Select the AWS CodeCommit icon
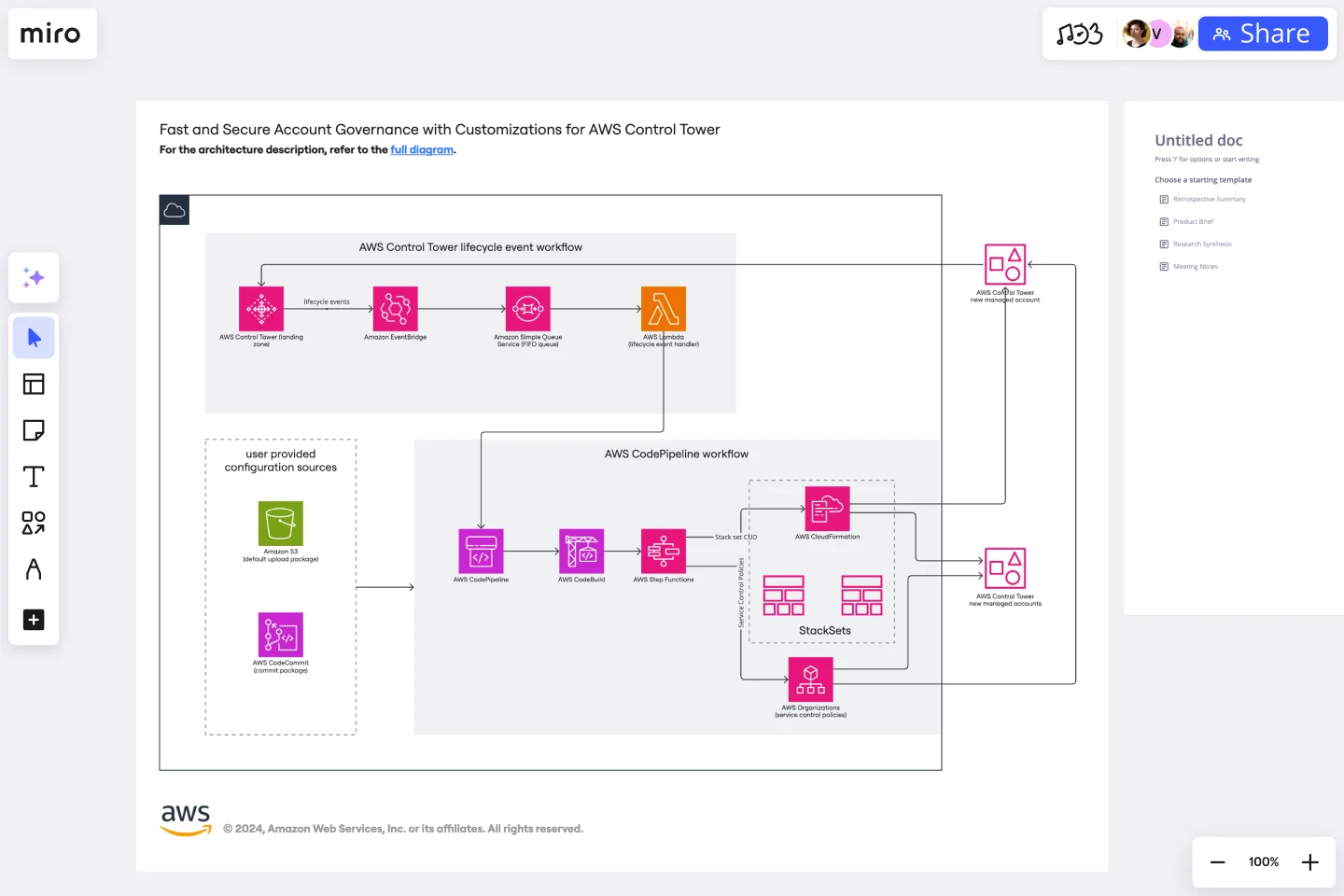Viewport: 1344px width, 896px height. tap(281, 635)
